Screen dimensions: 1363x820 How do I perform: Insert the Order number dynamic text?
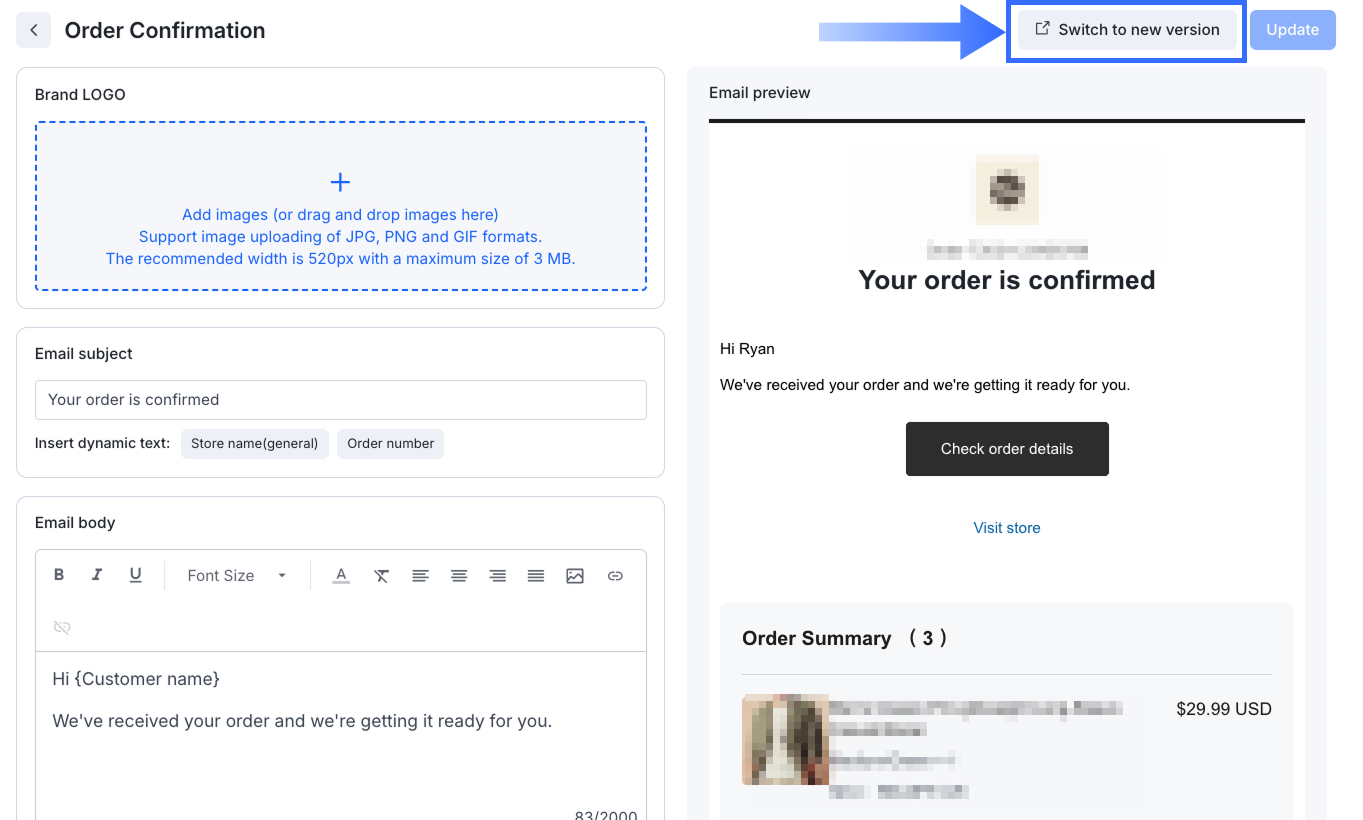coord(390,444)
